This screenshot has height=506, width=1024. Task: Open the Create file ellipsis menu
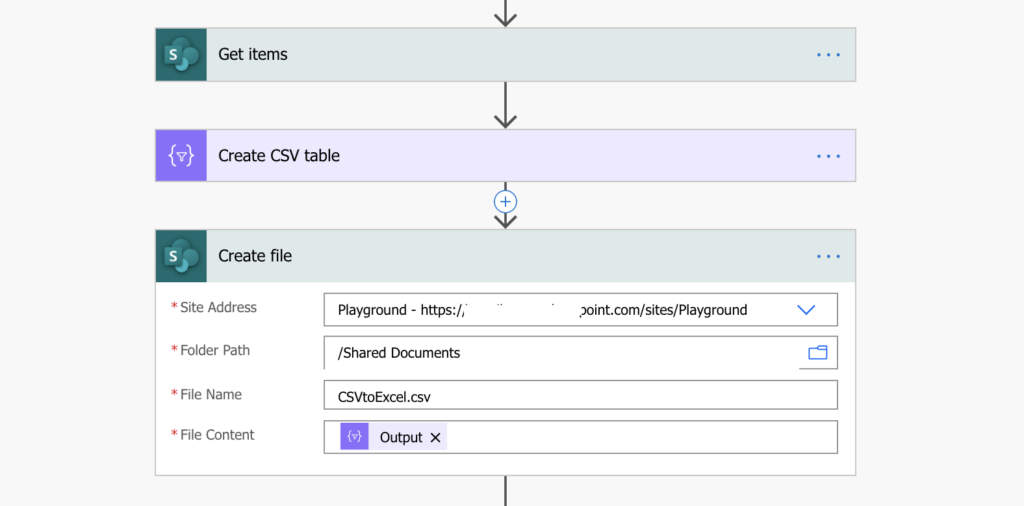point(828,257)
